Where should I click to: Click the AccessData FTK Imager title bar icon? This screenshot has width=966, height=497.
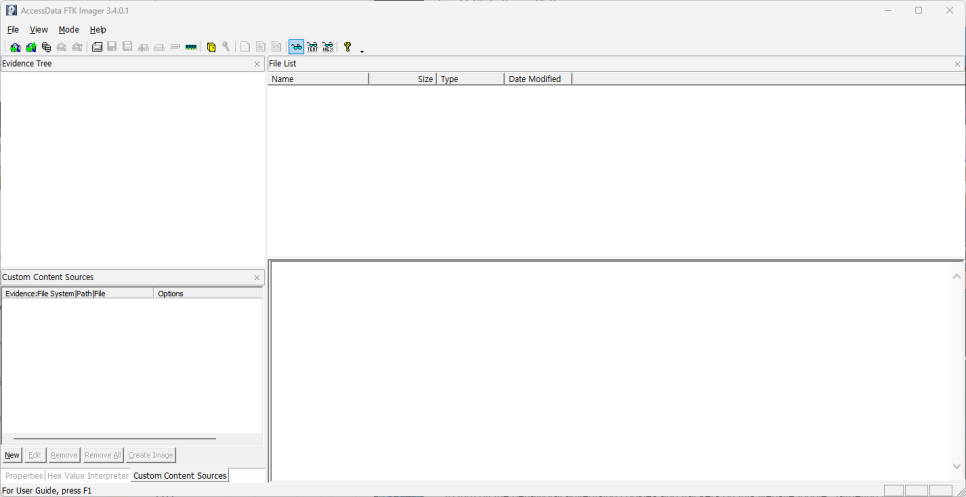point(11,10)
